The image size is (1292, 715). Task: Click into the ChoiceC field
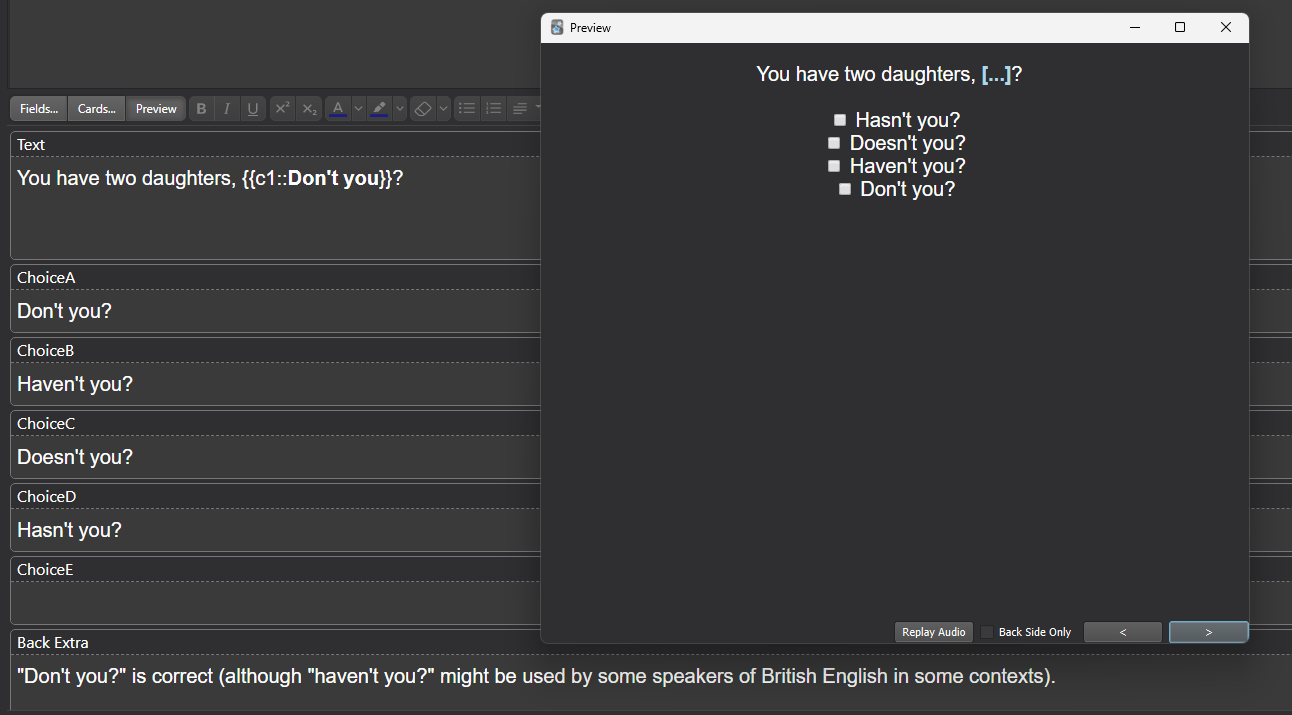[275, 457]
